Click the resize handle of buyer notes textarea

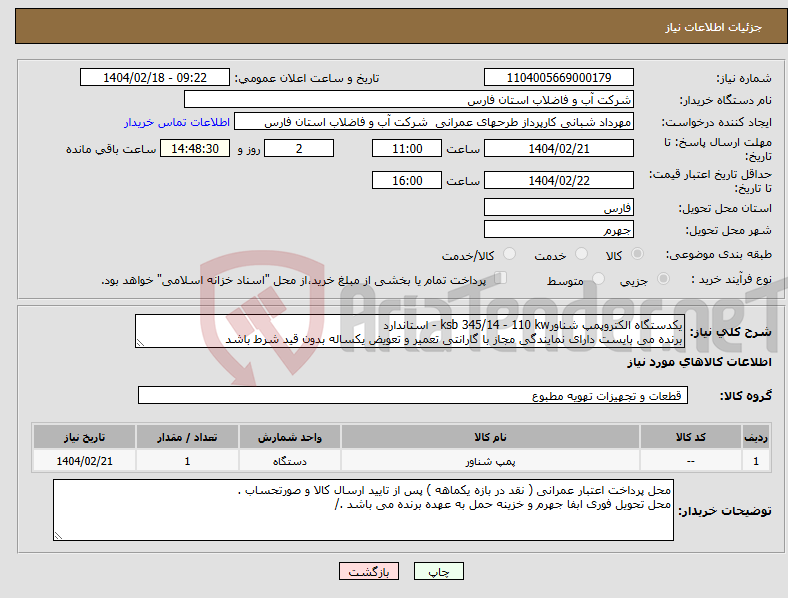coord(58,536)
